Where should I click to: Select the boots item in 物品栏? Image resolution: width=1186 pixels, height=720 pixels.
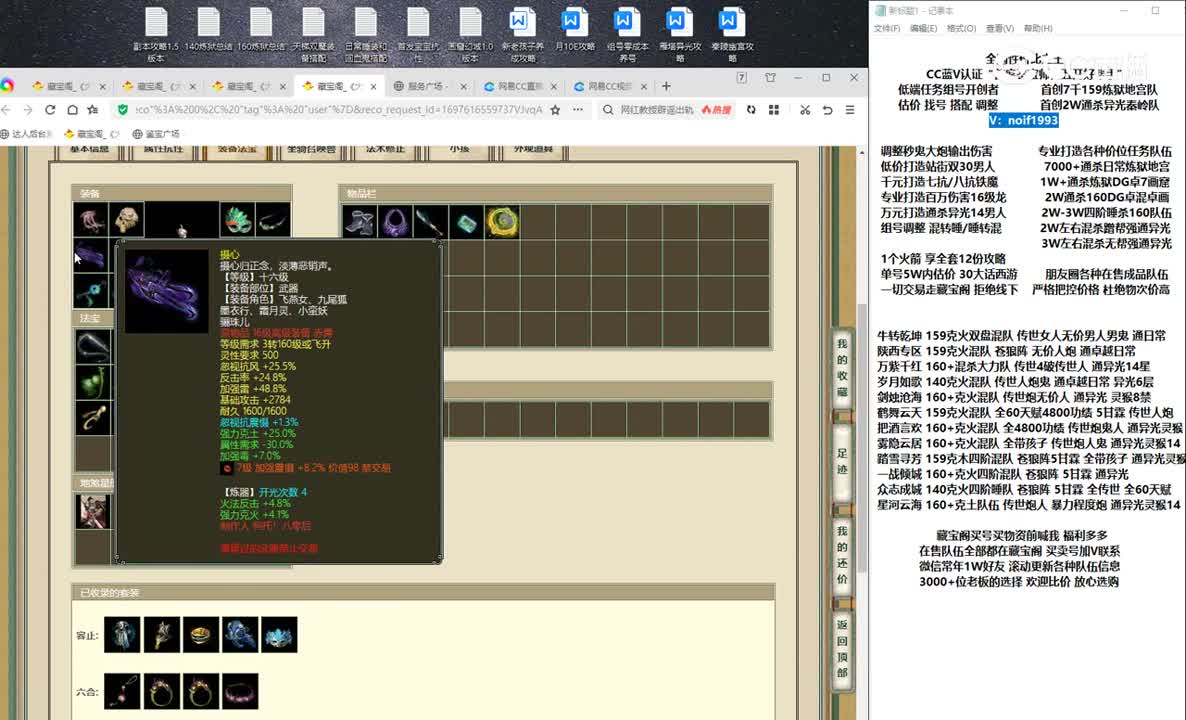[x=359, y=222]
